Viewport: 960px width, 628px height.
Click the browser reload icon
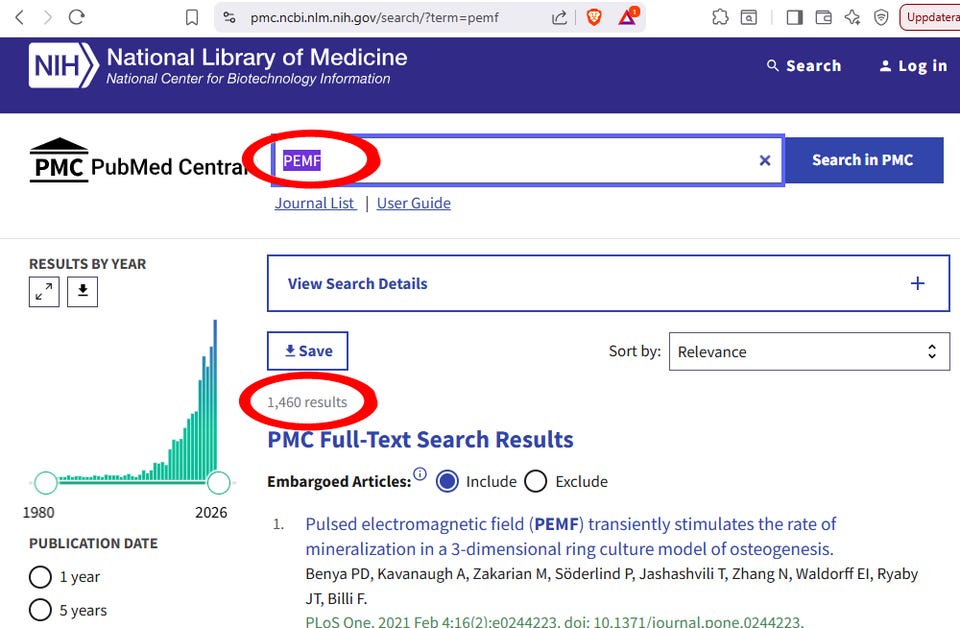coord(77,17)
